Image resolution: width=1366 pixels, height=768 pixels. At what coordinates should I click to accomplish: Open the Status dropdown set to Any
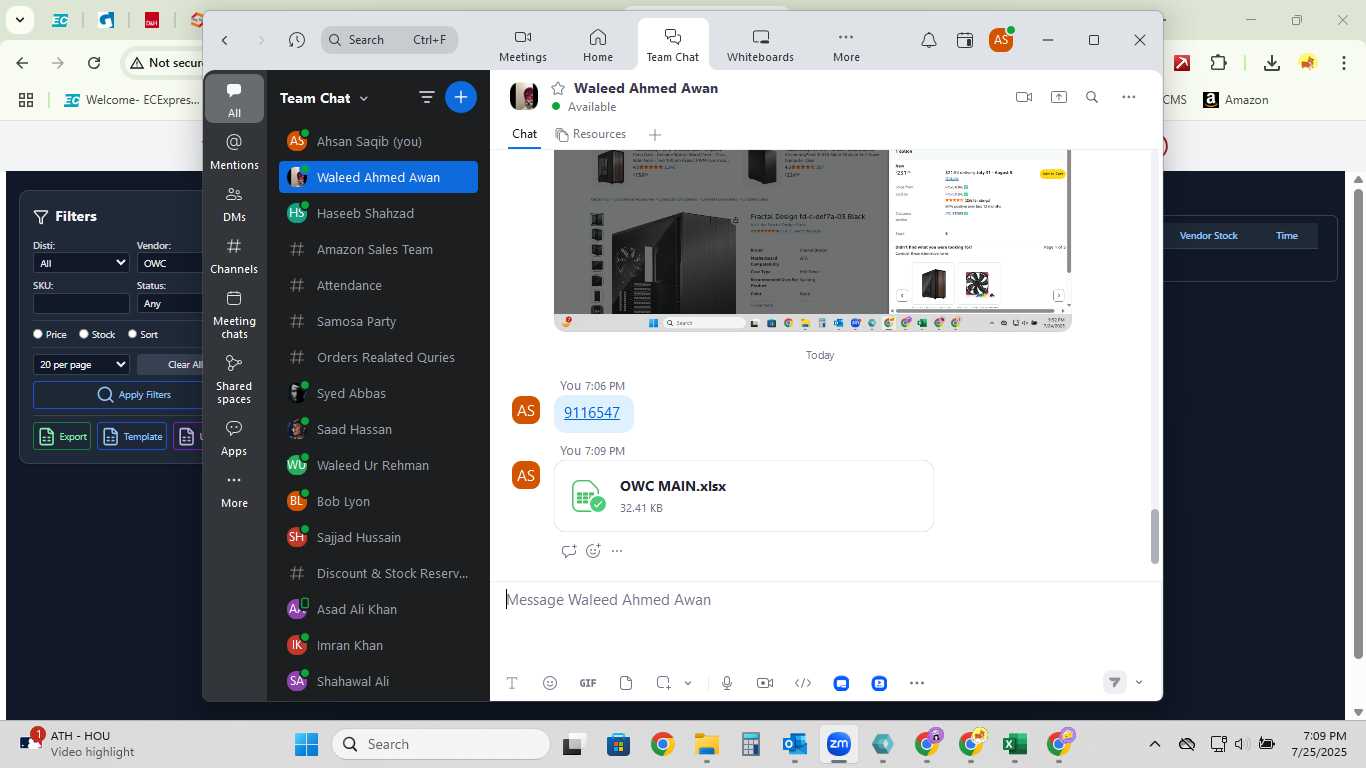[170, 303]
